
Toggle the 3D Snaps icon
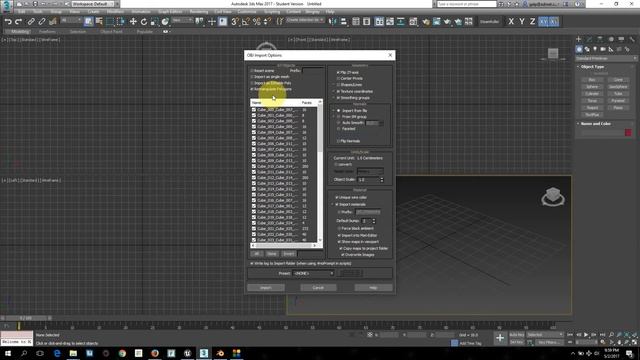[235, 22]
